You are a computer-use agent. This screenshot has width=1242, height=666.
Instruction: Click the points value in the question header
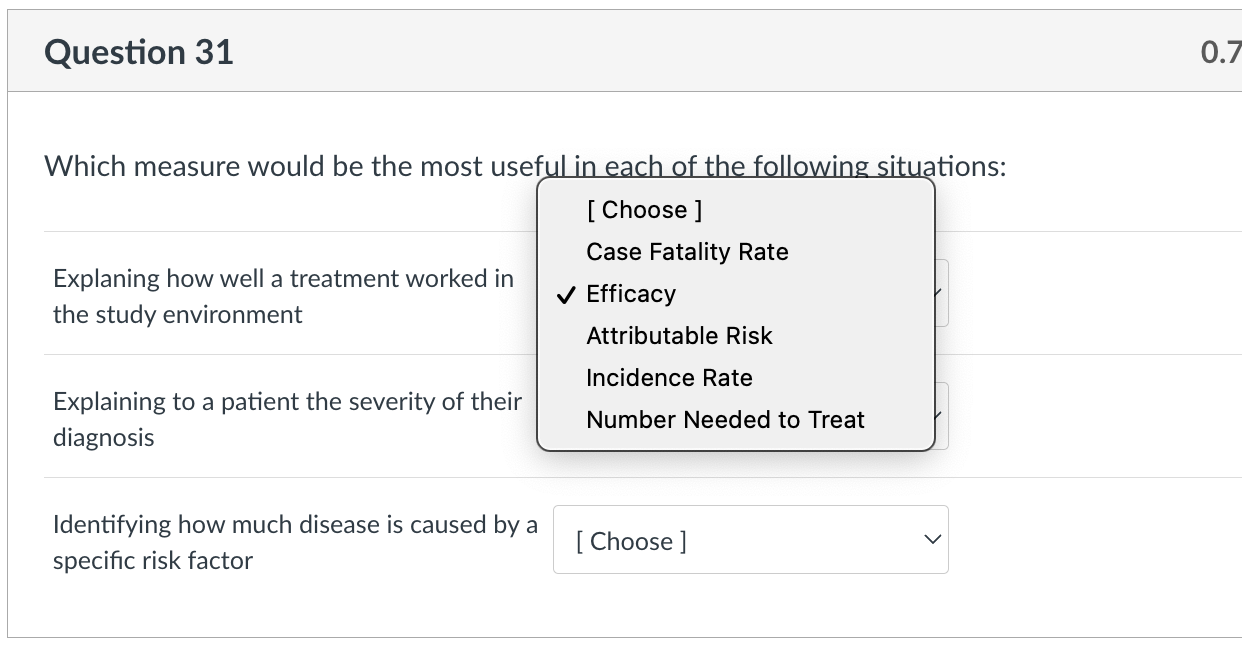[x=1220, y=53]
